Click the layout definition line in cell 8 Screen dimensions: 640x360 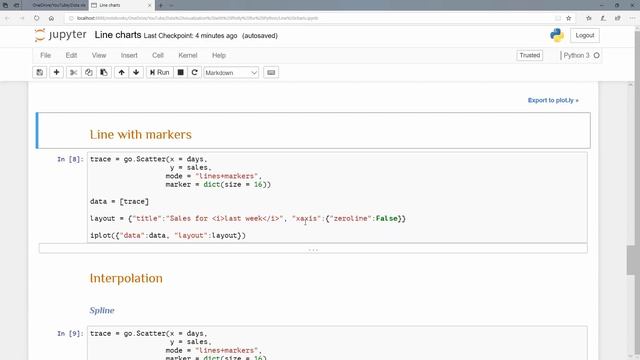[x=248, y=219]
